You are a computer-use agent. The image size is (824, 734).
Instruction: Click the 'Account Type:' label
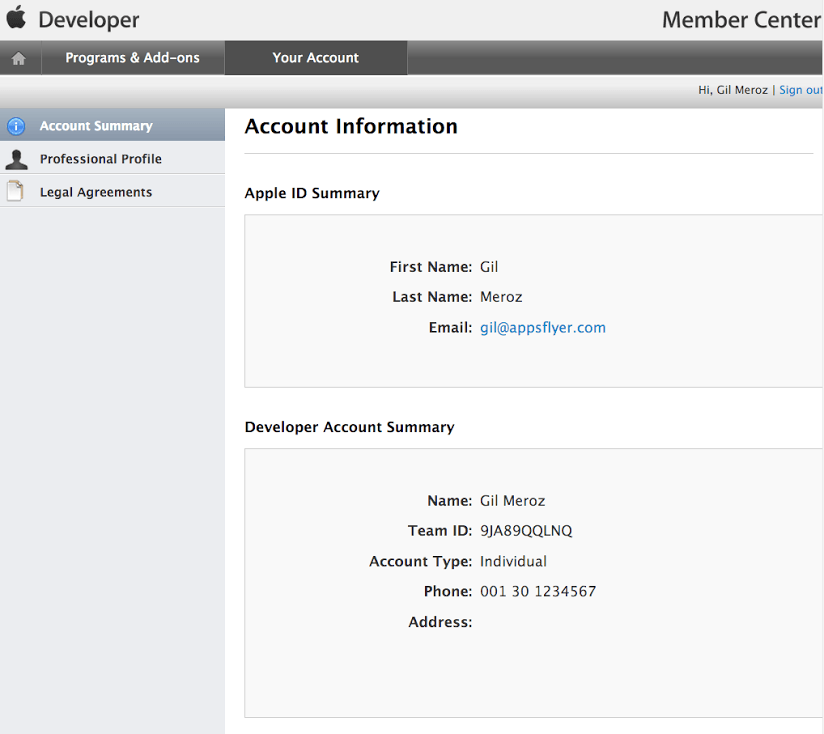[x=420, y=561]
